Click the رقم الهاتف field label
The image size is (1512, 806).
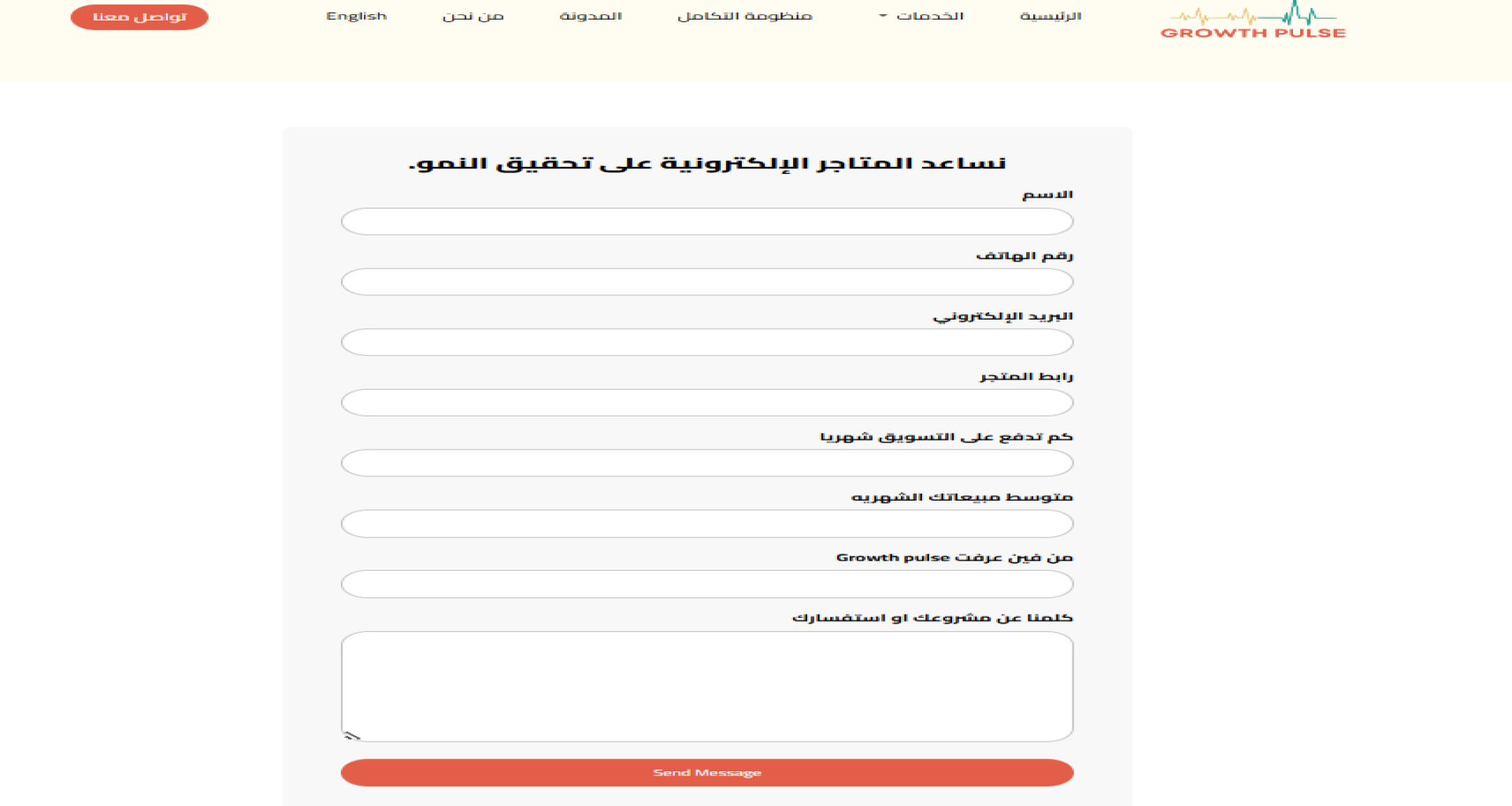pyautogui.click(x=1025, y=255)
